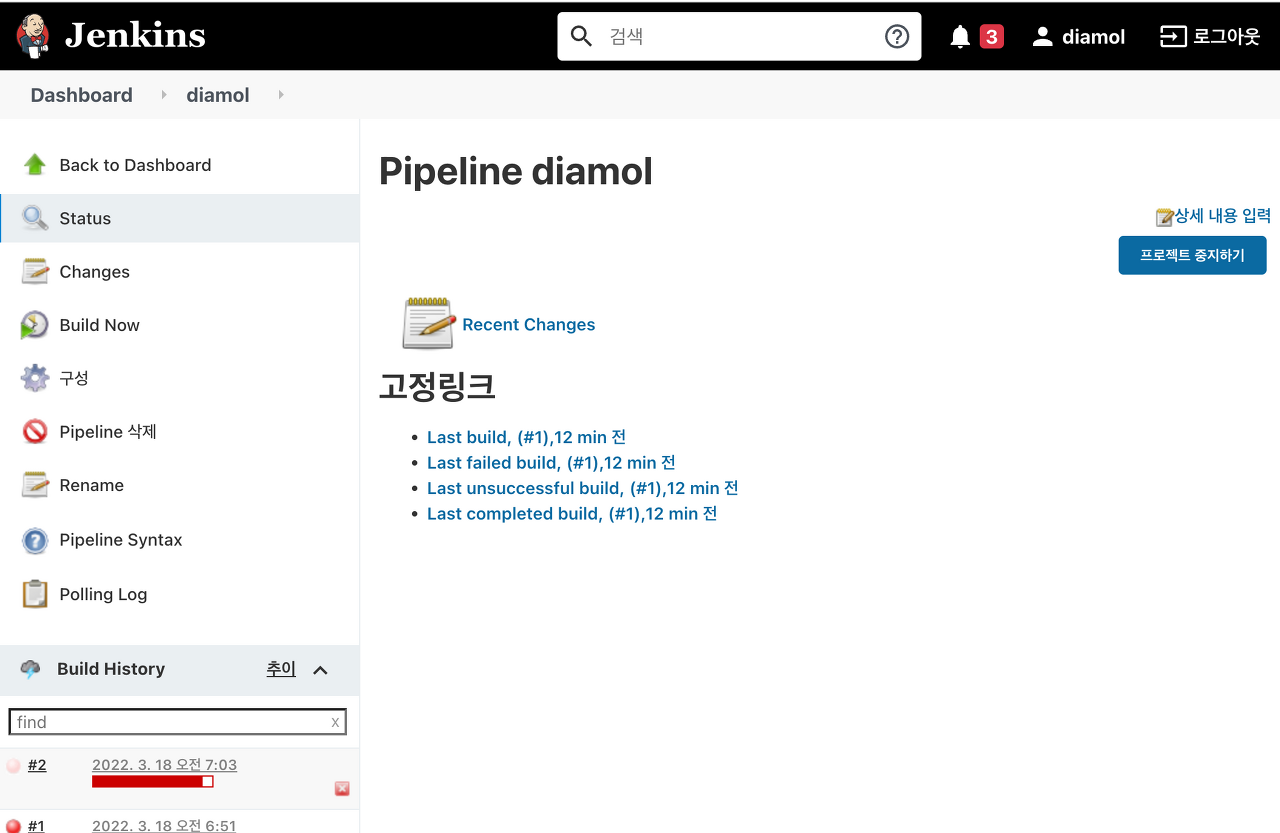Click the 고정링크 heading
The height and width of the screenshot is (833, 1280).
tap(437, 385)
